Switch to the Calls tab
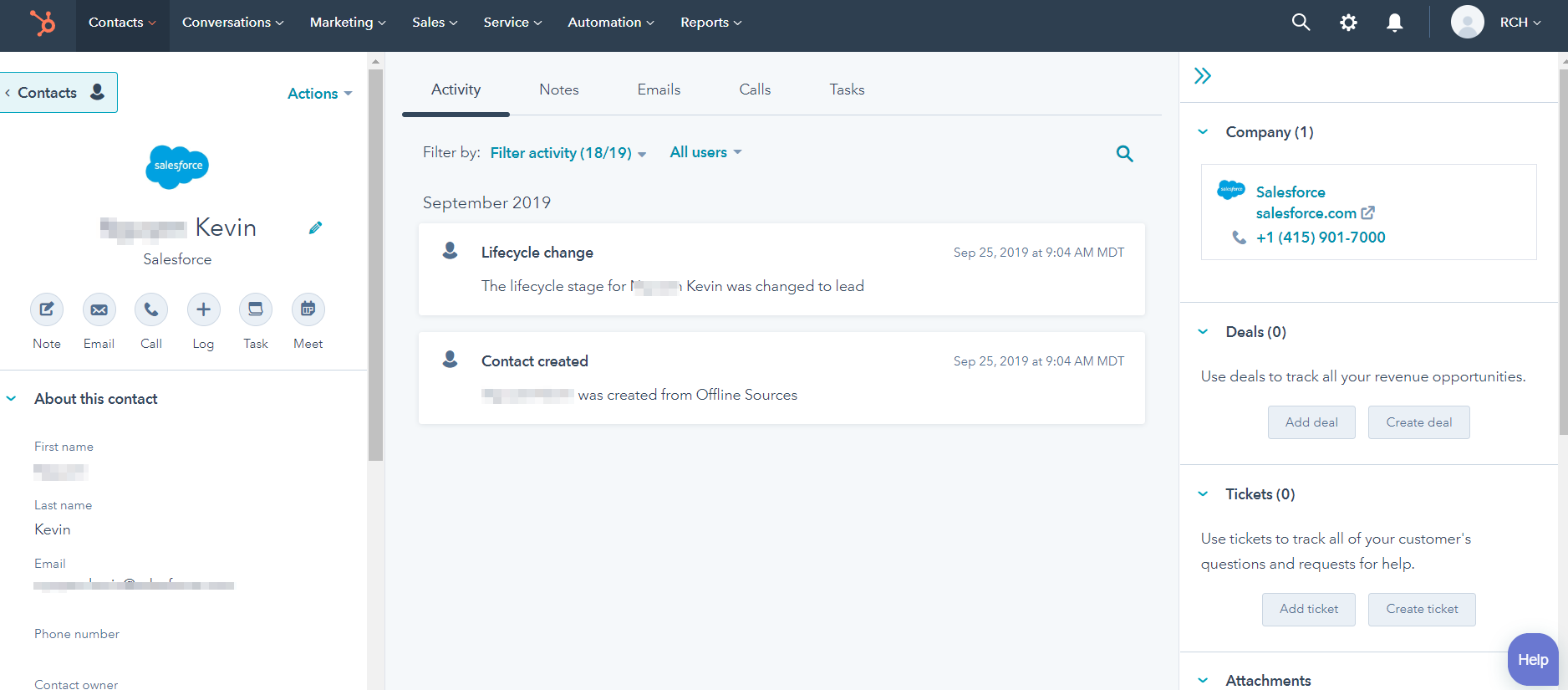 pos(755,89)
